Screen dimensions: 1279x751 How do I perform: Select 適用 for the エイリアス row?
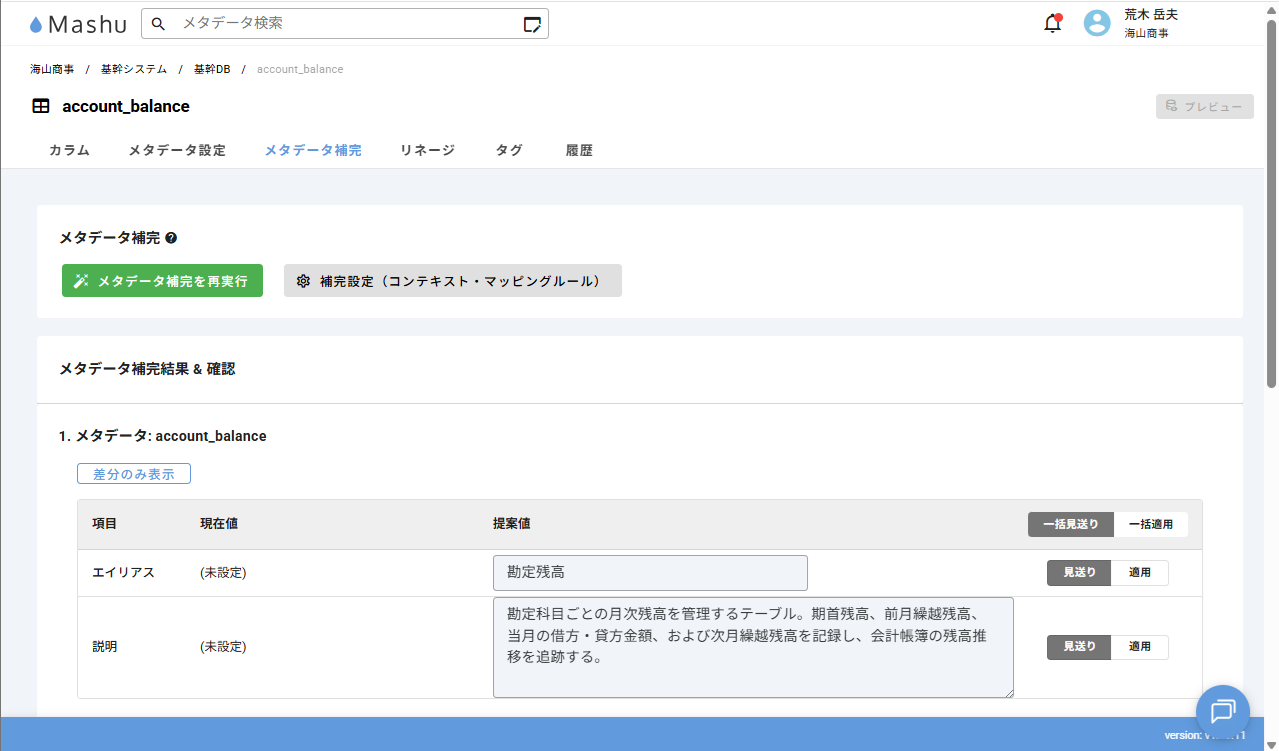click(x=1140, y=573)
